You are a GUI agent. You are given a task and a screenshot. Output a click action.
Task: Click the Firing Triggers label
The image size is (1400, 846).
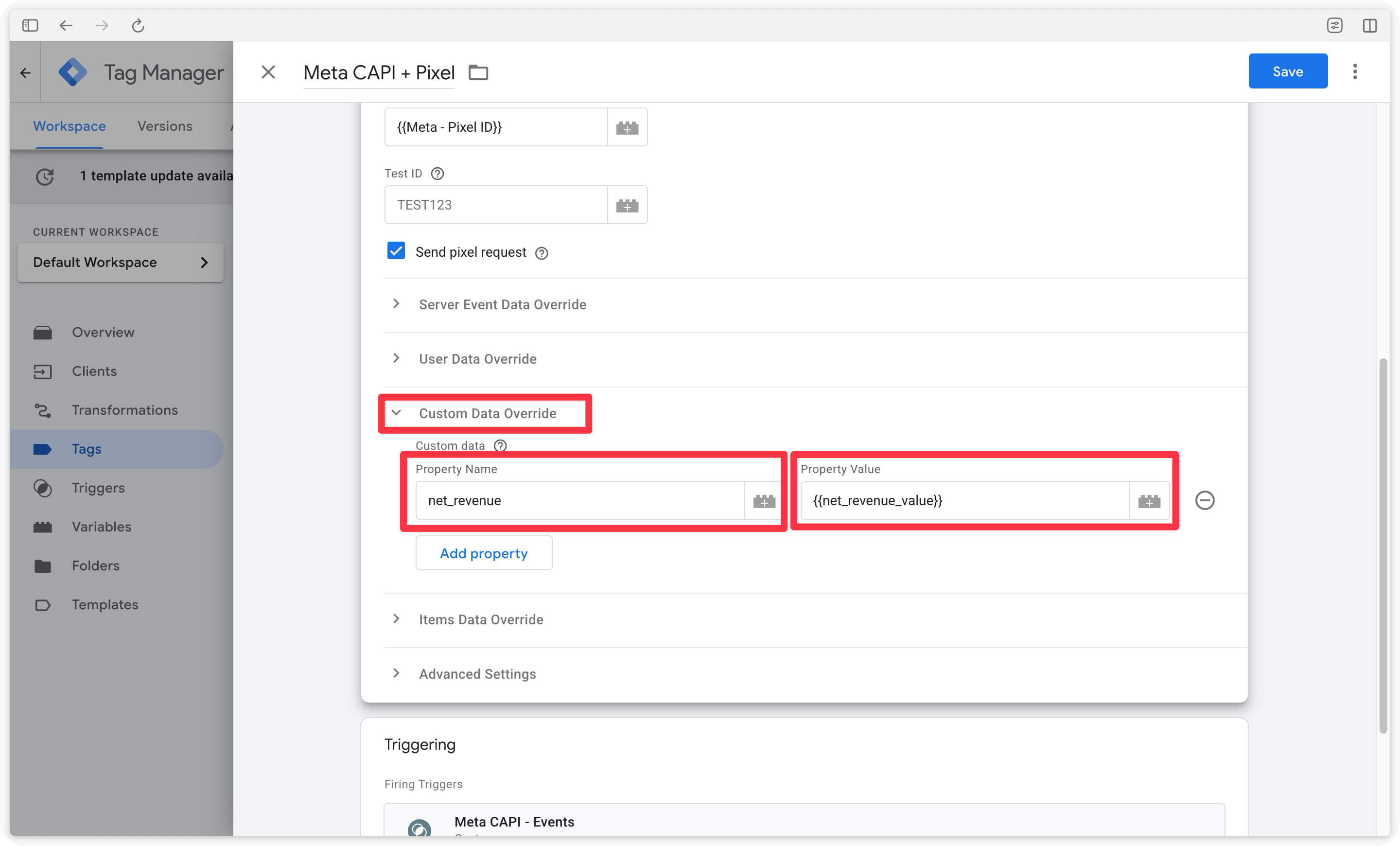pos(423,785)
